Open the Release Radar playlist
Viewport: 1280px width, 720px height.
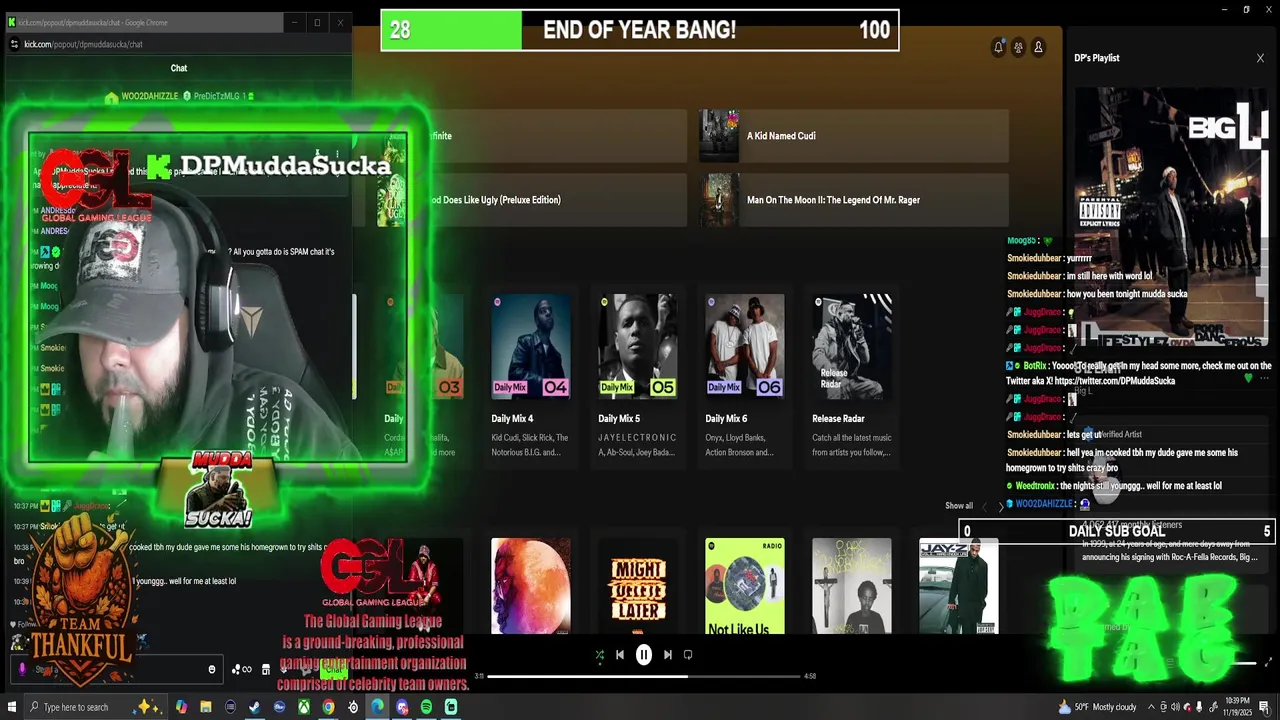(852, 377)
